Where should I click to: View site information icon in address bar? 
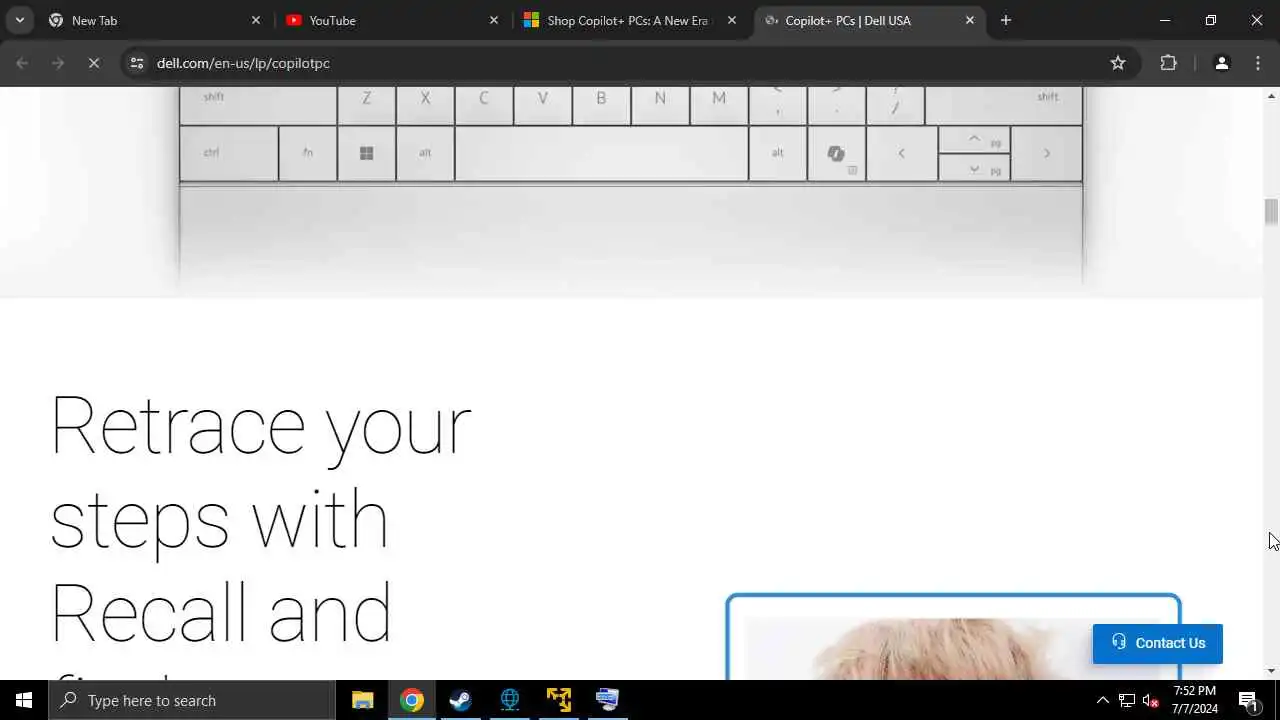pyautogui.click(x=137, y=63)
